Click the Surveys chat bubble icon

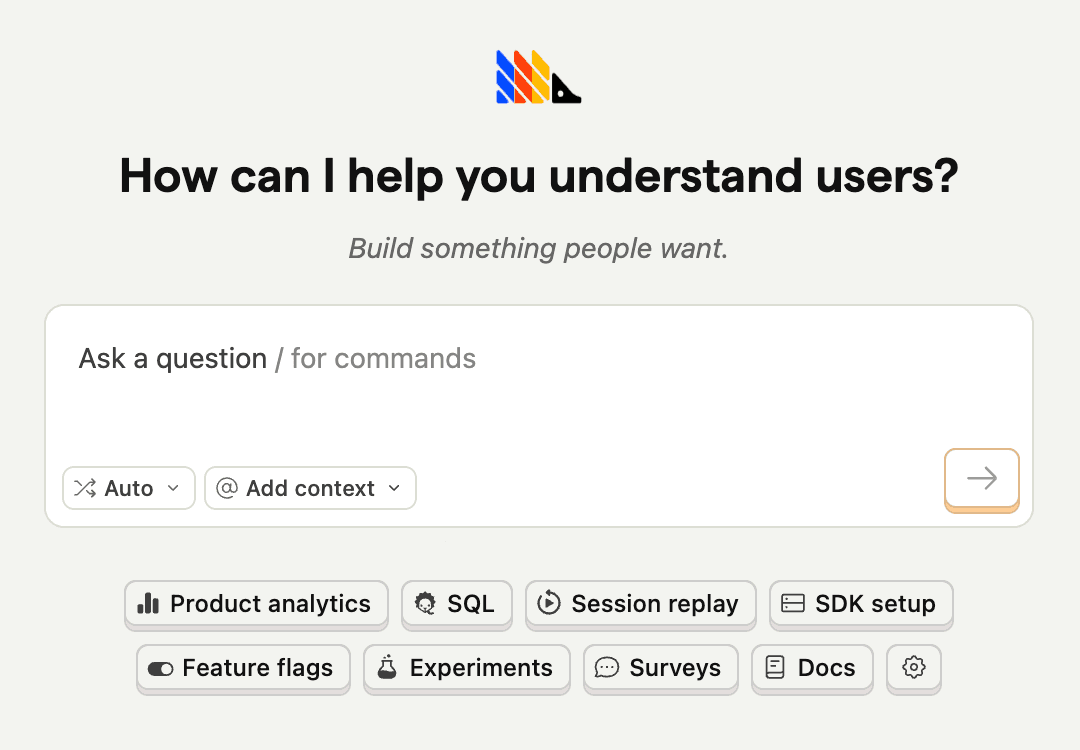tap(607, 667)
